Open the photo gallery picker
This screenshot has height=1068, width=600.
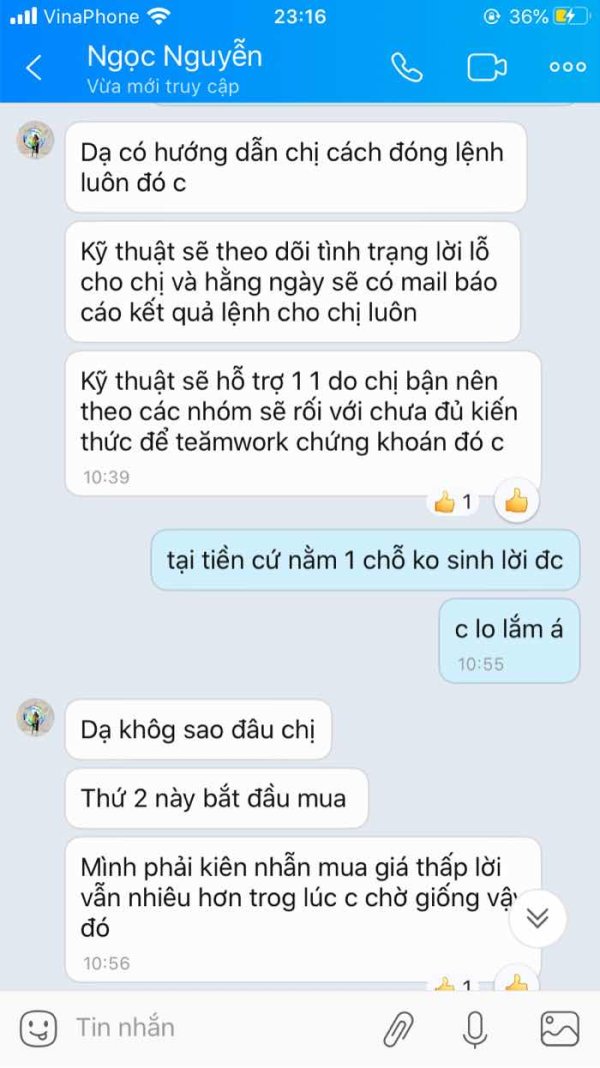(560, 1028)
